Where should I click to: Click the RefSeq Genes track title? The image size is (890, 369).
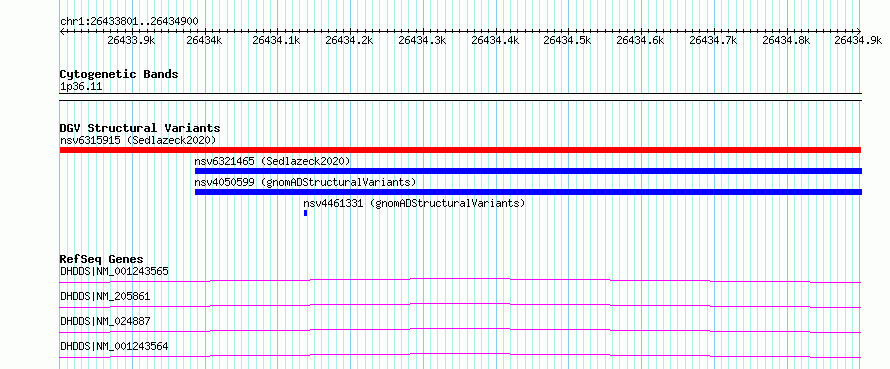[101, 259]
